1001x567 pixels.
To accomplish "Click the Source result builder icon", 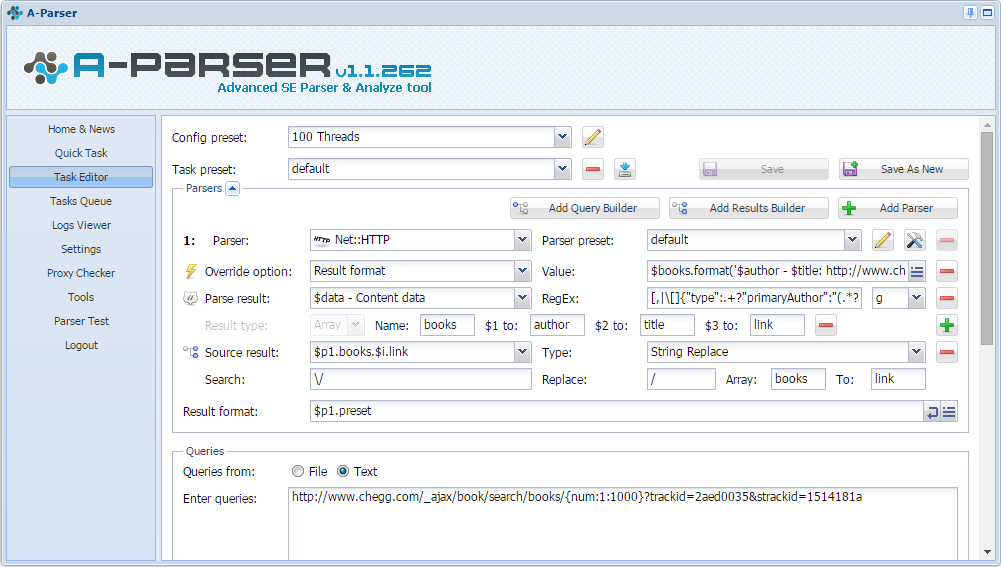I will click(190, 352).
